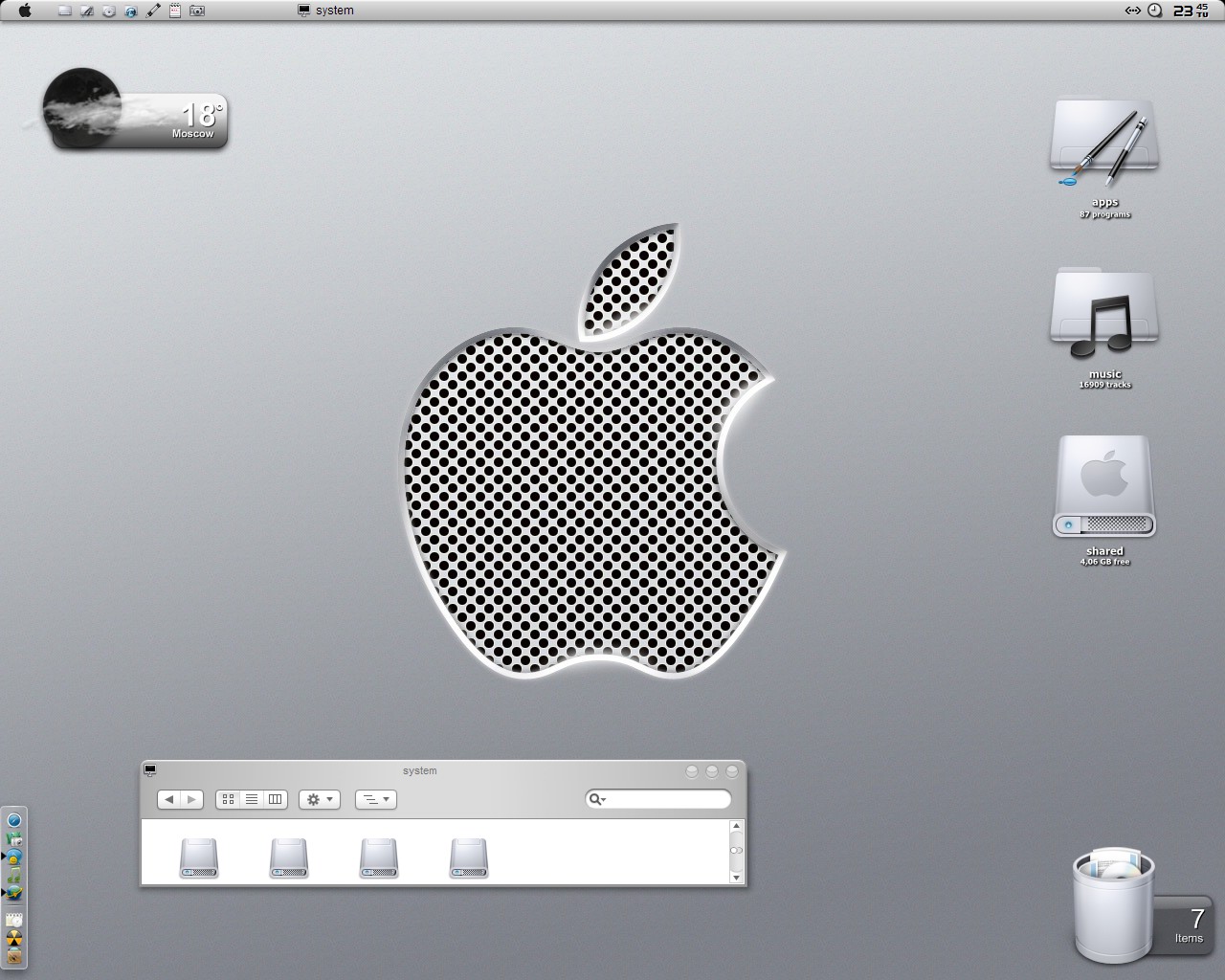The width and height of the screenshot is (1225, 980).
Task: Select the first drive in system window
Action: click(x=199, y=858)
